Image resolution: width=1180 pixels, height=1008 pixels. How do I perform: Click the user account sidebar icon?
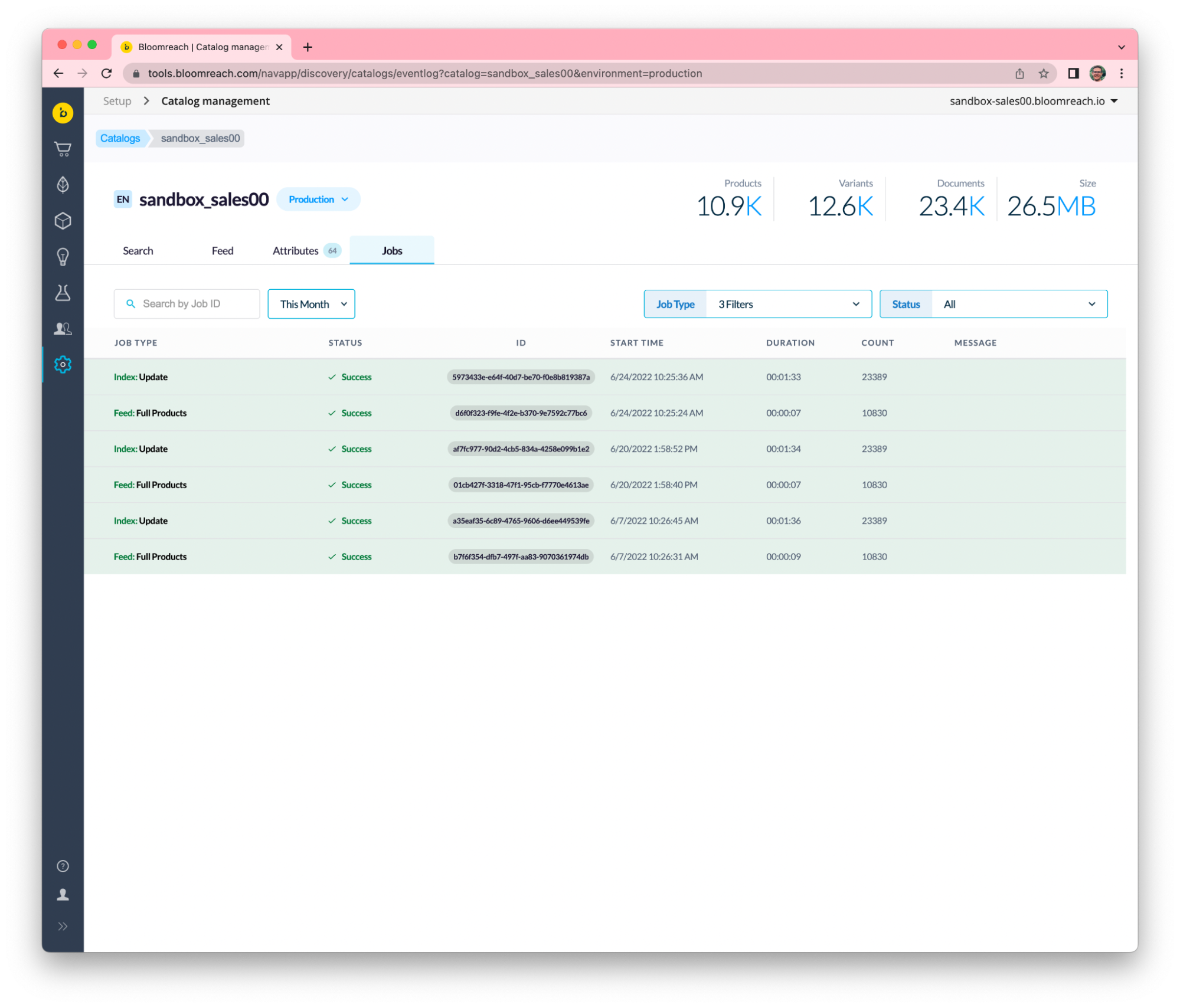[x=63, y=895]
